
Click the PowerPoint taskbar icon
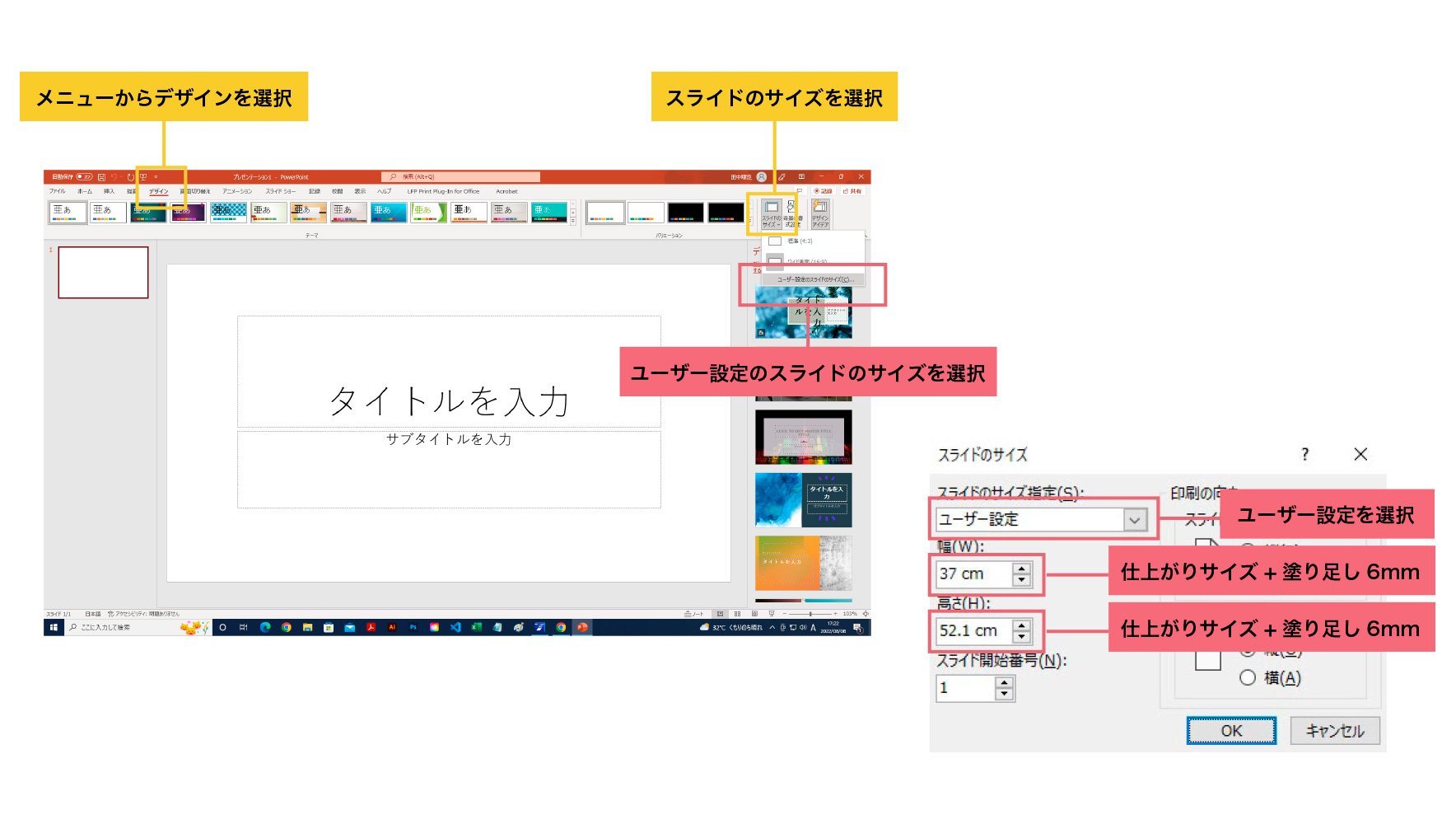click(x=582, y=627)
